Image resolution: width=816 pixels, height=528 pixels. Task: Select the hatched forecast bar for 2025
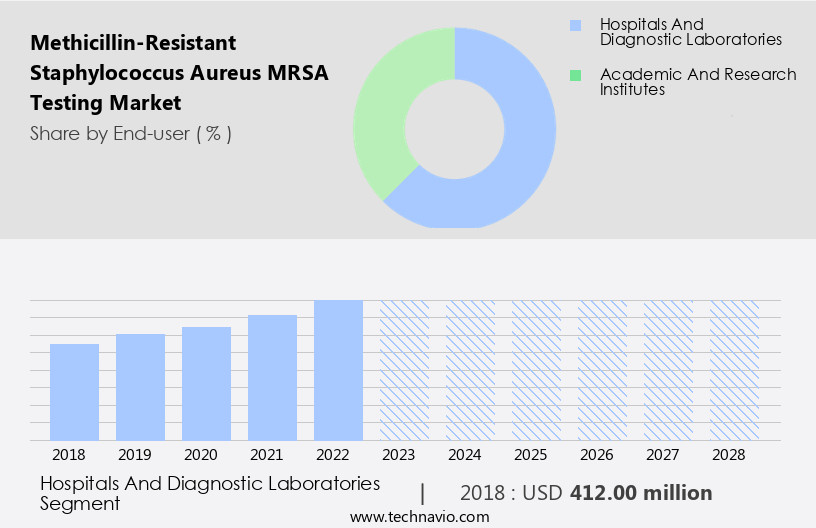click(536, 370)
